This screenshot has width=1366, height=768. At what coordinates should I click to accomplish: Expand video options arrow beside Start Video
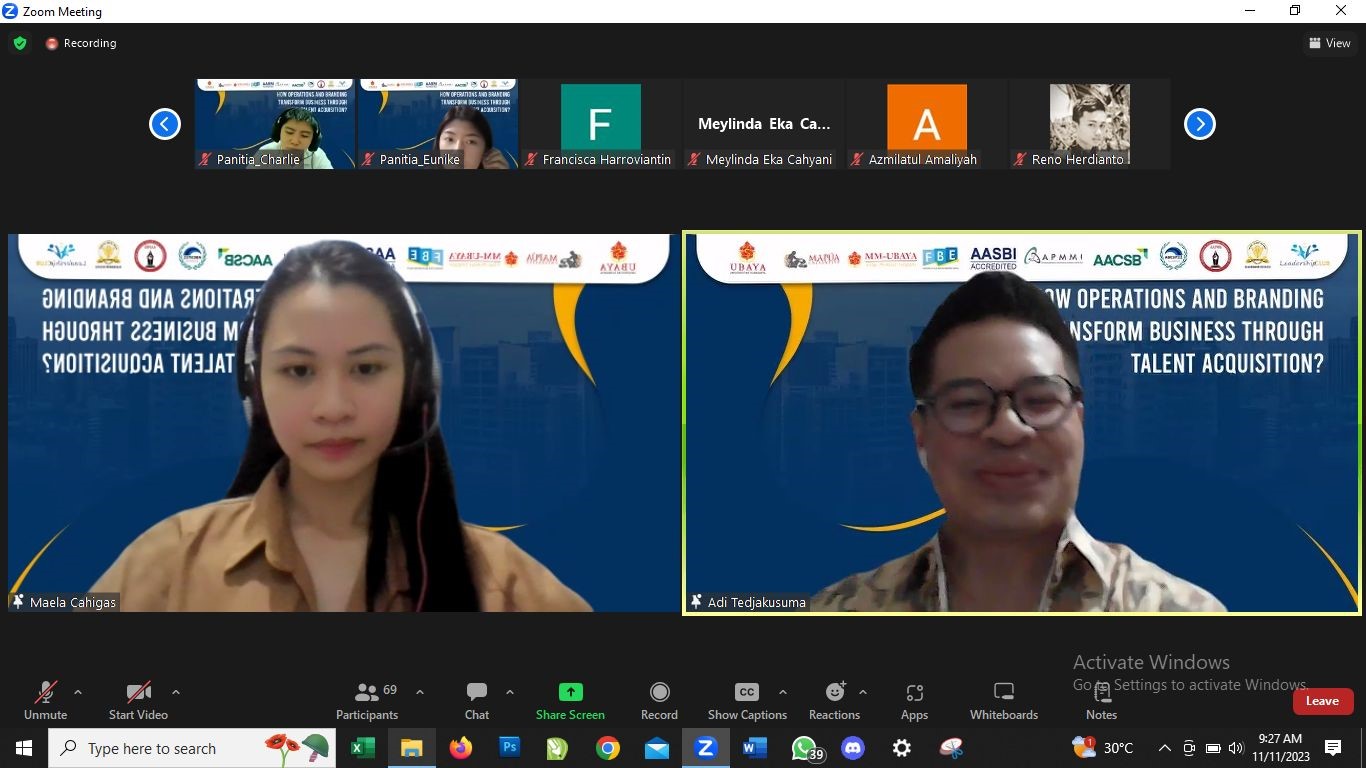176,692
